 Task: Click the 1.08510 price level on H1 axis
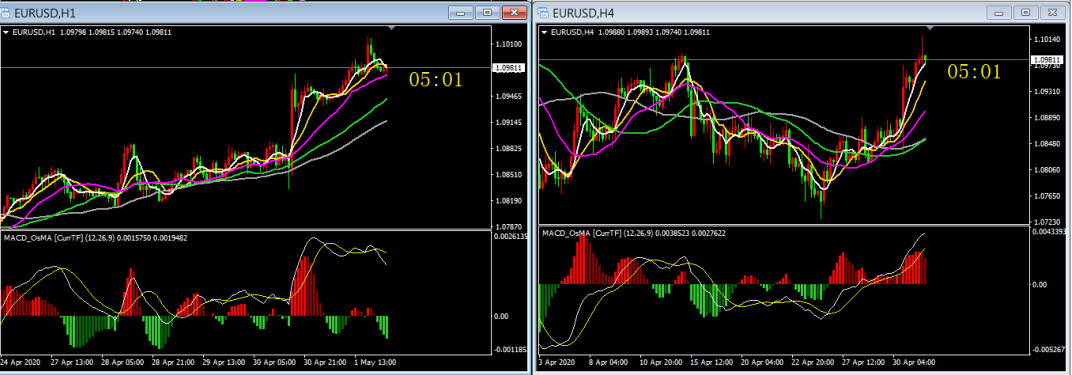pyautogui.click(x=508, y=174)
